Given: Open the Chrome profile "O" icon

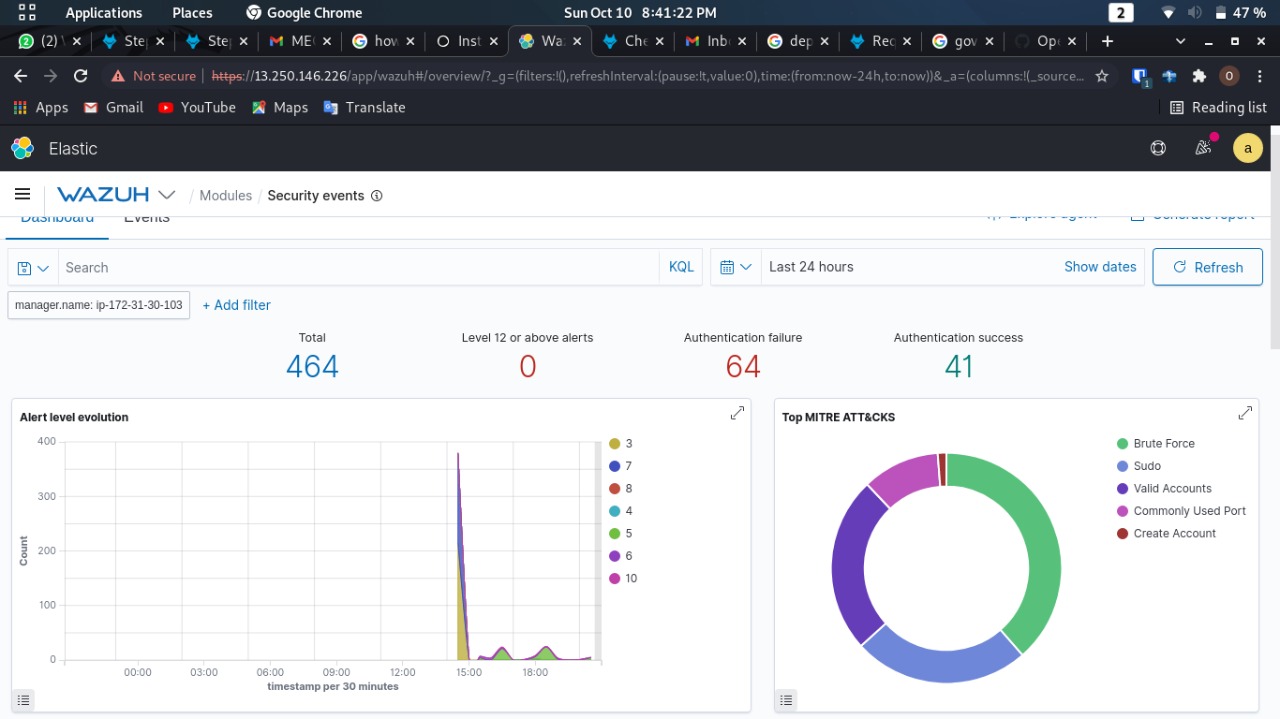Looking at the screenshot, I should (1230, 76).
